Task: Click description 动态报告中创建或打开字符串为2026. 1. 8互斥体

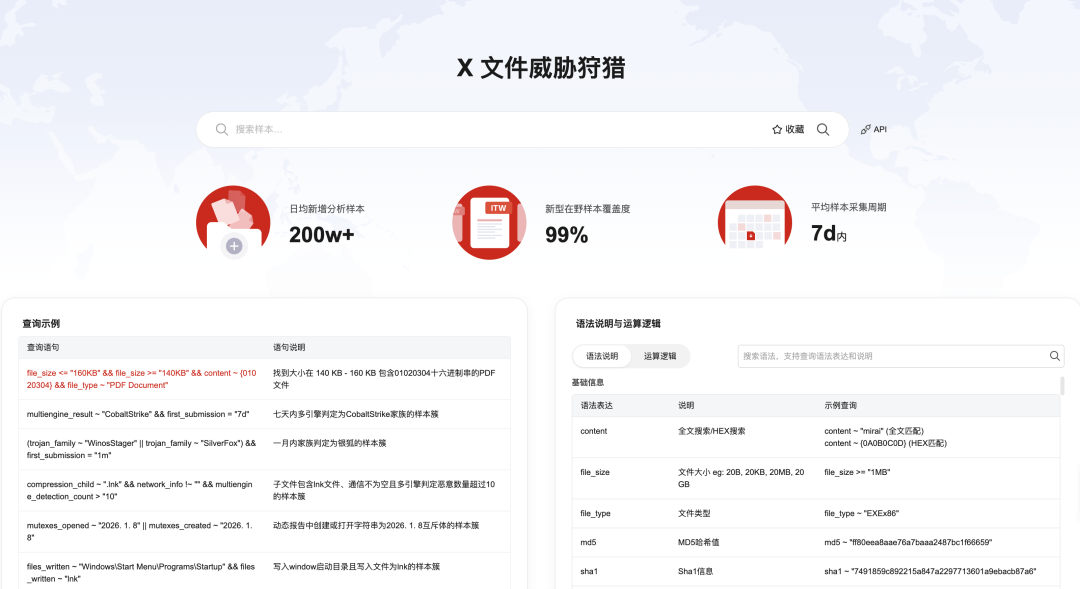Action: (376, 525)
